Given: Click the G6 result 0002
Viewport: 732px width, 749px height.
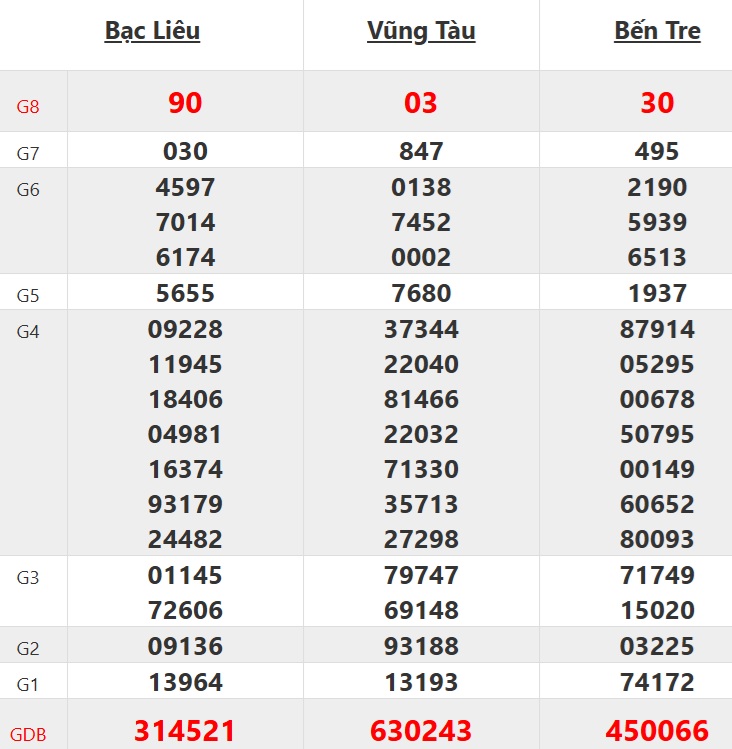Looking at the screenshot, I should coord(421,258).
